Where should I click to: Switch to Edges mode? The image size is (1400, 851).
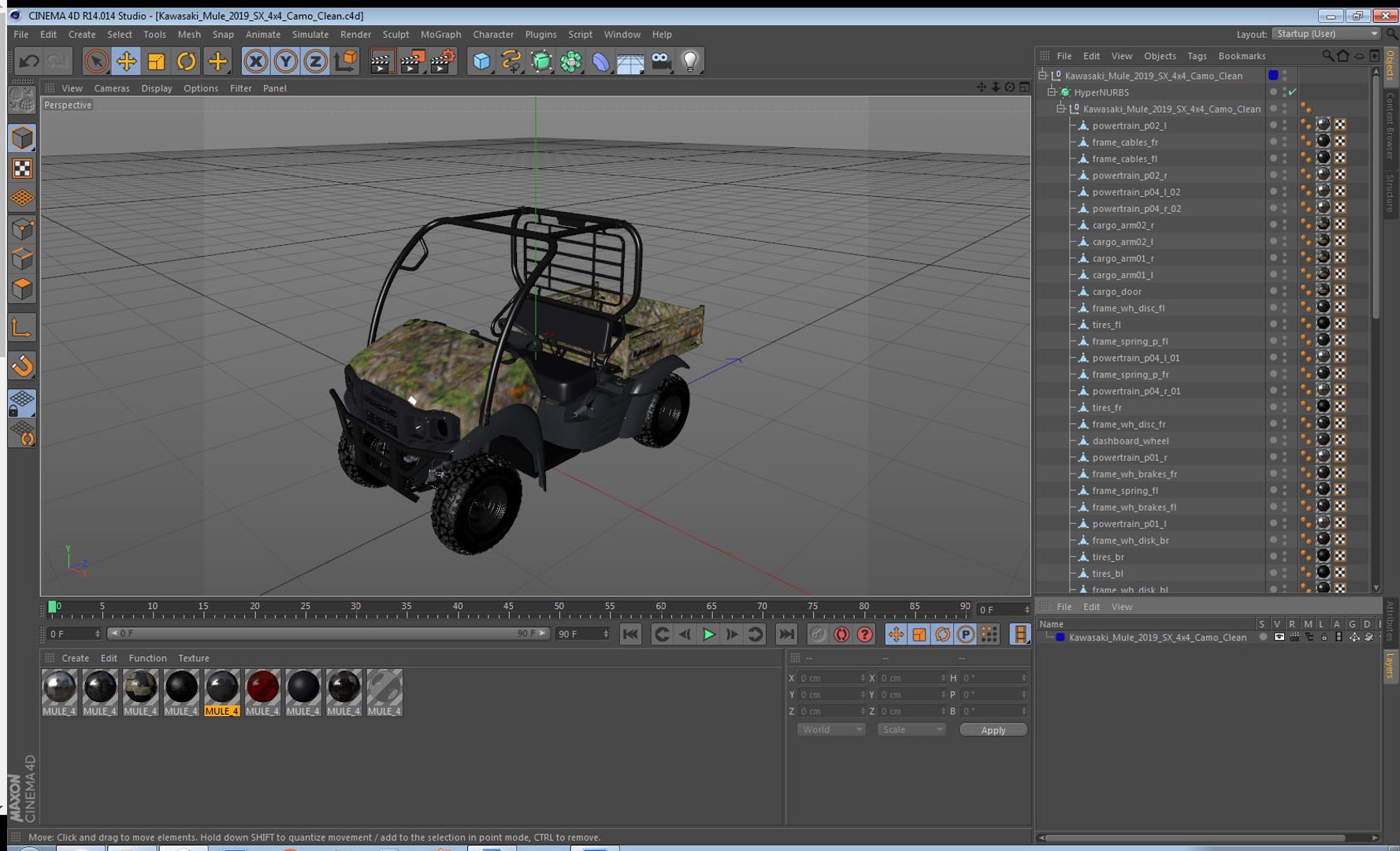pyautogui.click(x=22, y=258)
